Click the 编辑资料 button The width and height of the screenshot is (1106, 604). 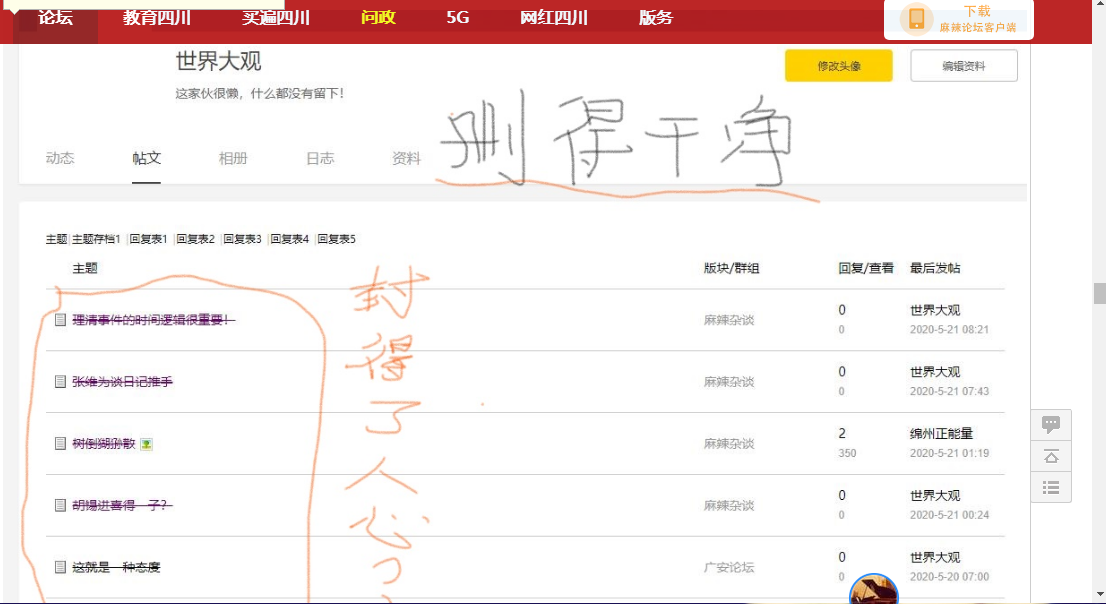click(964, 66)
